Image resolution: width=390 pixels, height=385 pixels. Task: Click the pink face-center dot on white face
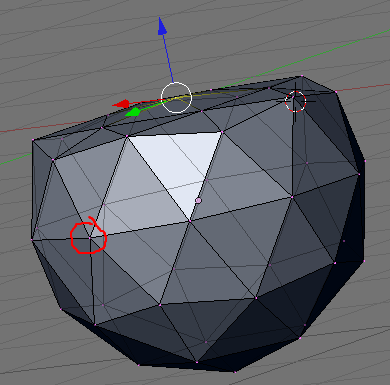pyautogui.click(x=199, y=200)
